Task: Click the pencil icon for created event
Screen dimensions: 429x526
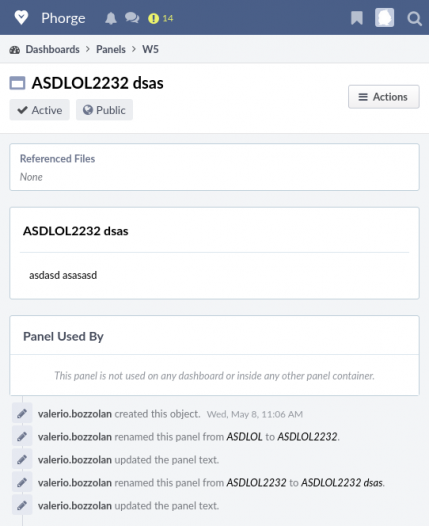Action: coord(22,413)
